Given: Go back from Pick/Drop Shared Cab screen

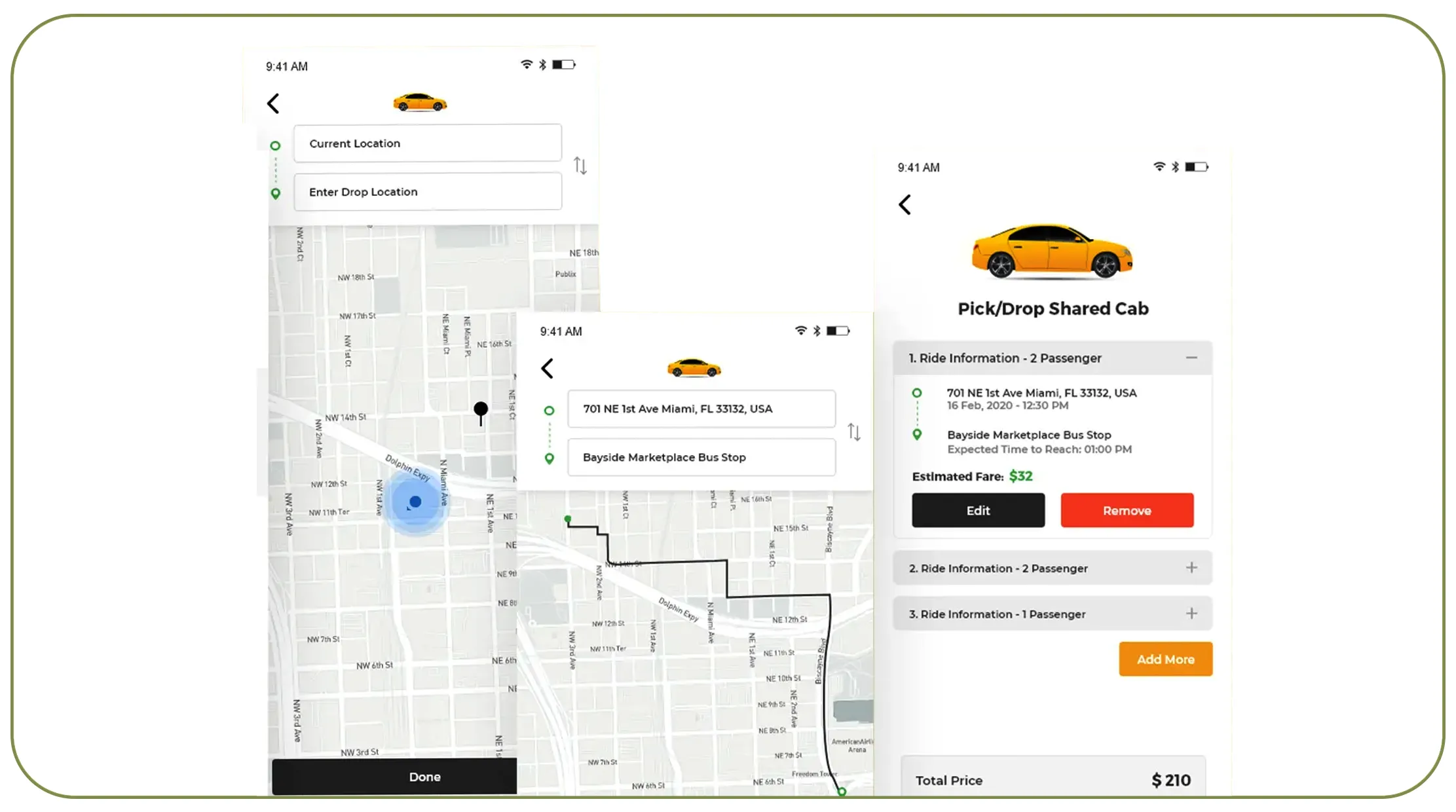Looking at the screenshot, I should [905, 204].
